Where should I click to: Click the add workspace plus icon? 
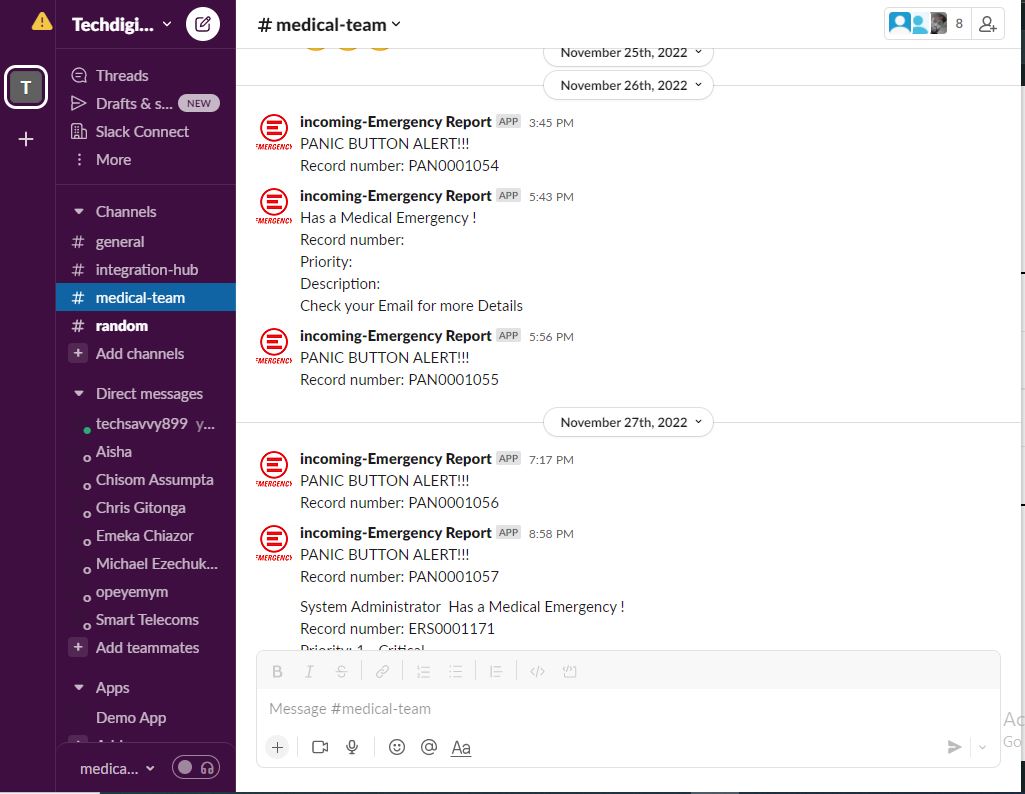[26, 139]
